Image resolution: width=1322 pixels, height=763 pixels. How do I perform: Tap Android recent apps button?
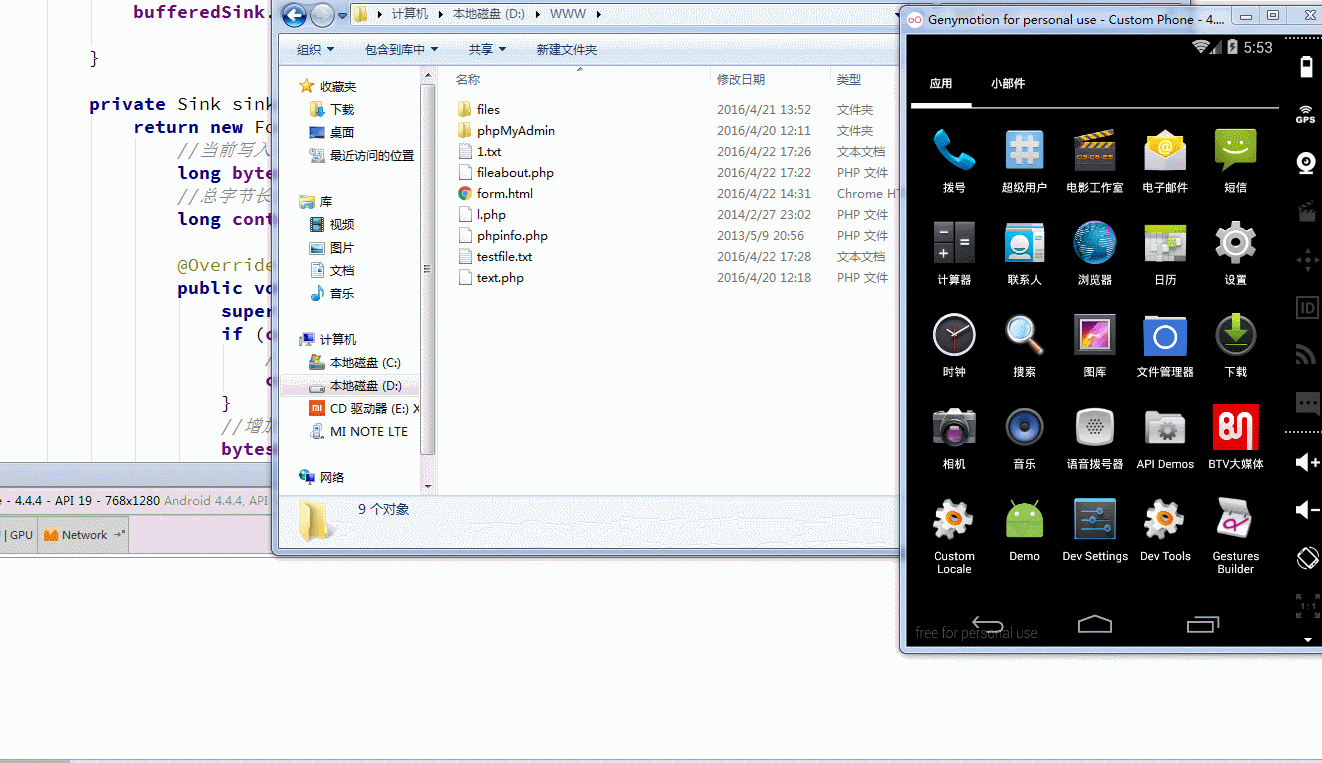(x=1202, y=624)
